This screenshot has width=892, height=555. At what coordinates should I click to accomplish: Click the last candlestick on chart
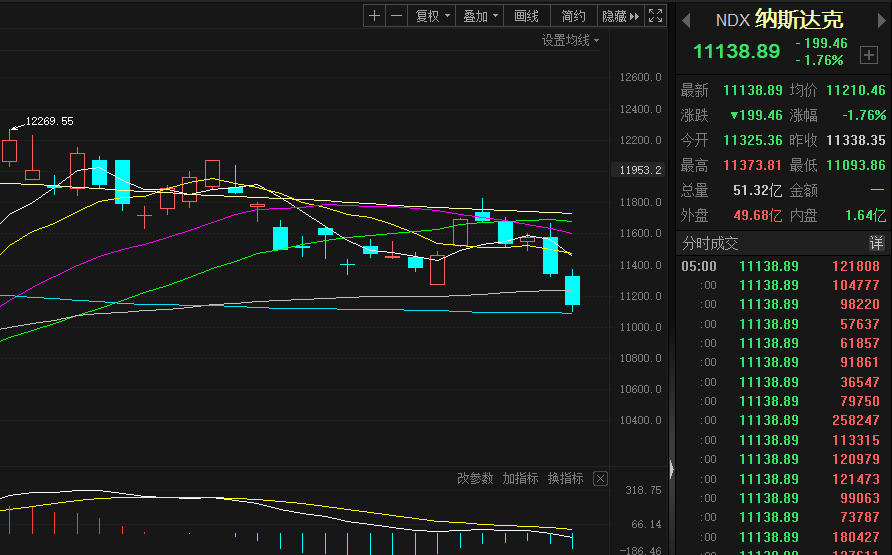(573, 290)
